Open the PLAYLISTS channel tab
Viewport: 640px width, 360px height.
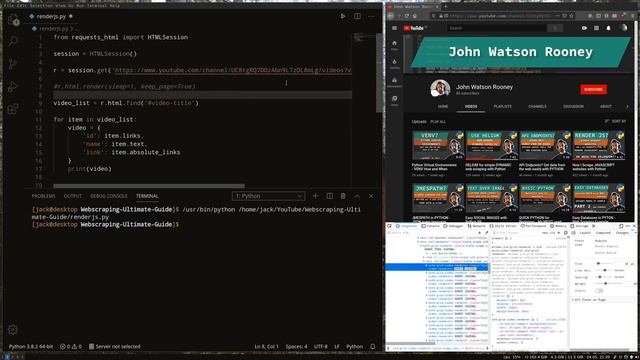pos(502,107)
